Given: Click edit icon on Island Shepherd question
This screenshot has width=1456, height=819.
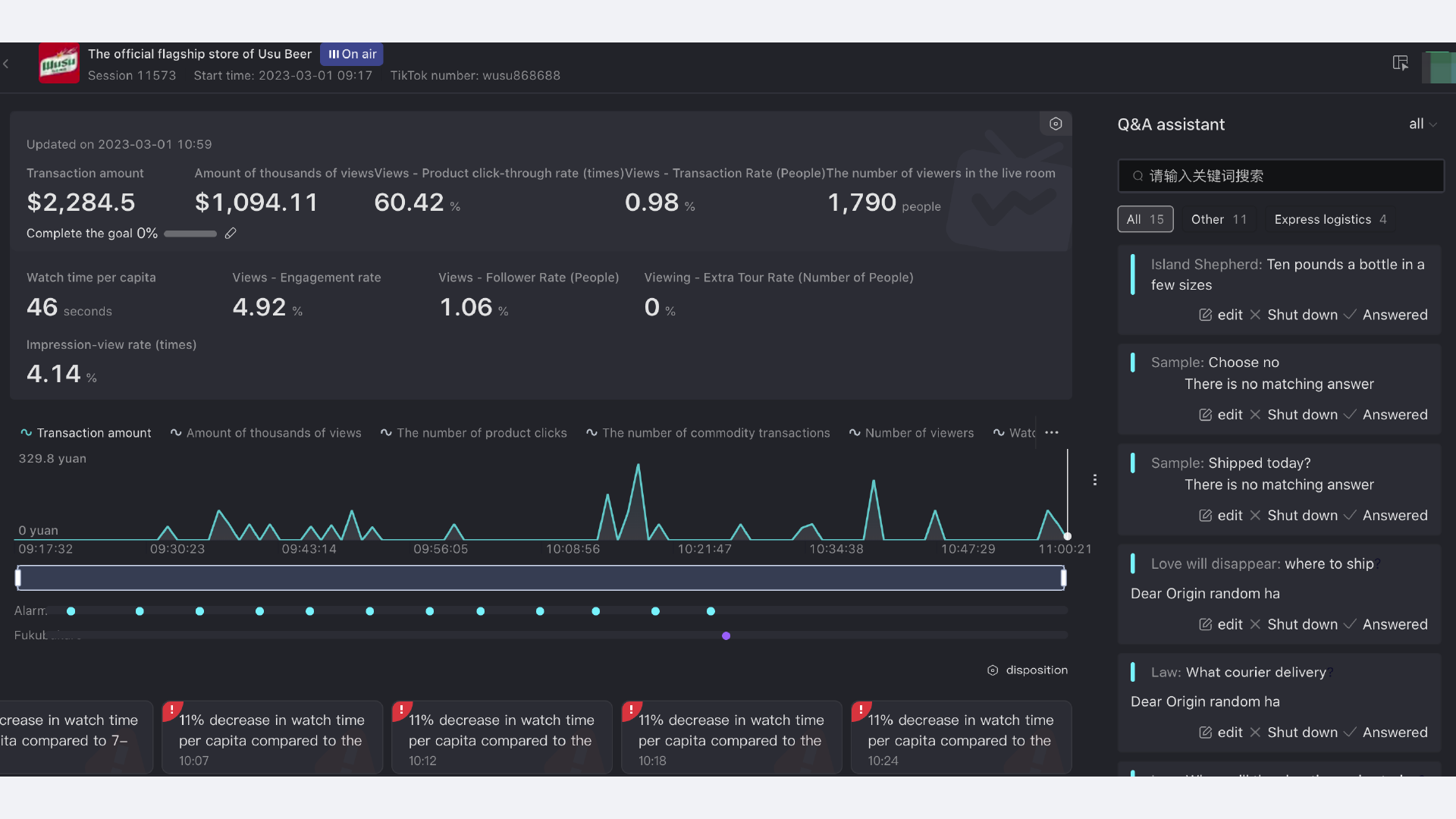Looking at the screenshot, I should [1205, 315].
